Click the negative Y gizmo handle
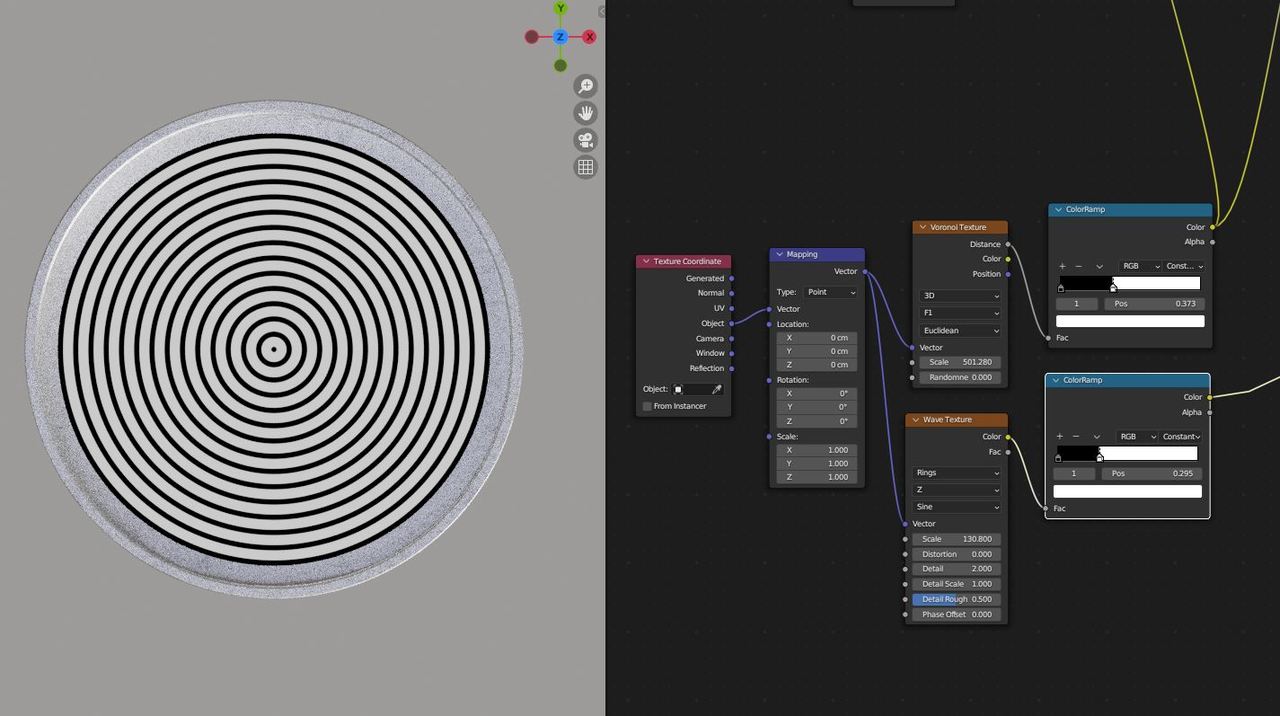 point(560,66)
